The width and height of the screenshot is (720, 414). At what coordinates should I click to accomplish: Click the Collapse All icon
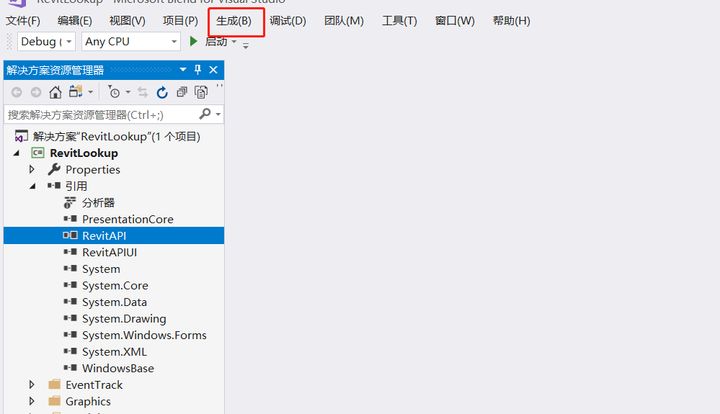[x=182, y=92]
